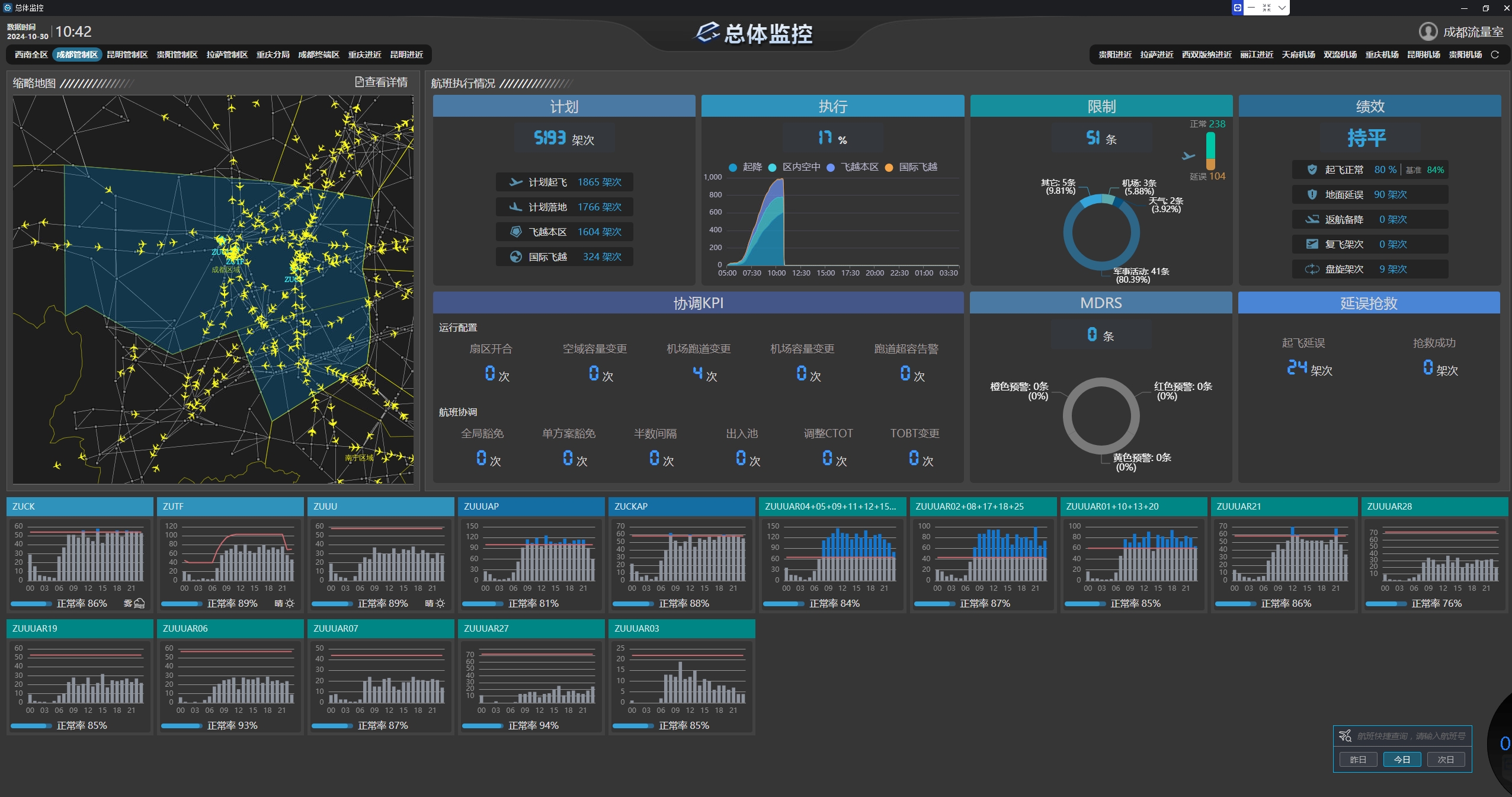Click the 次日 button

[1446, 759]
